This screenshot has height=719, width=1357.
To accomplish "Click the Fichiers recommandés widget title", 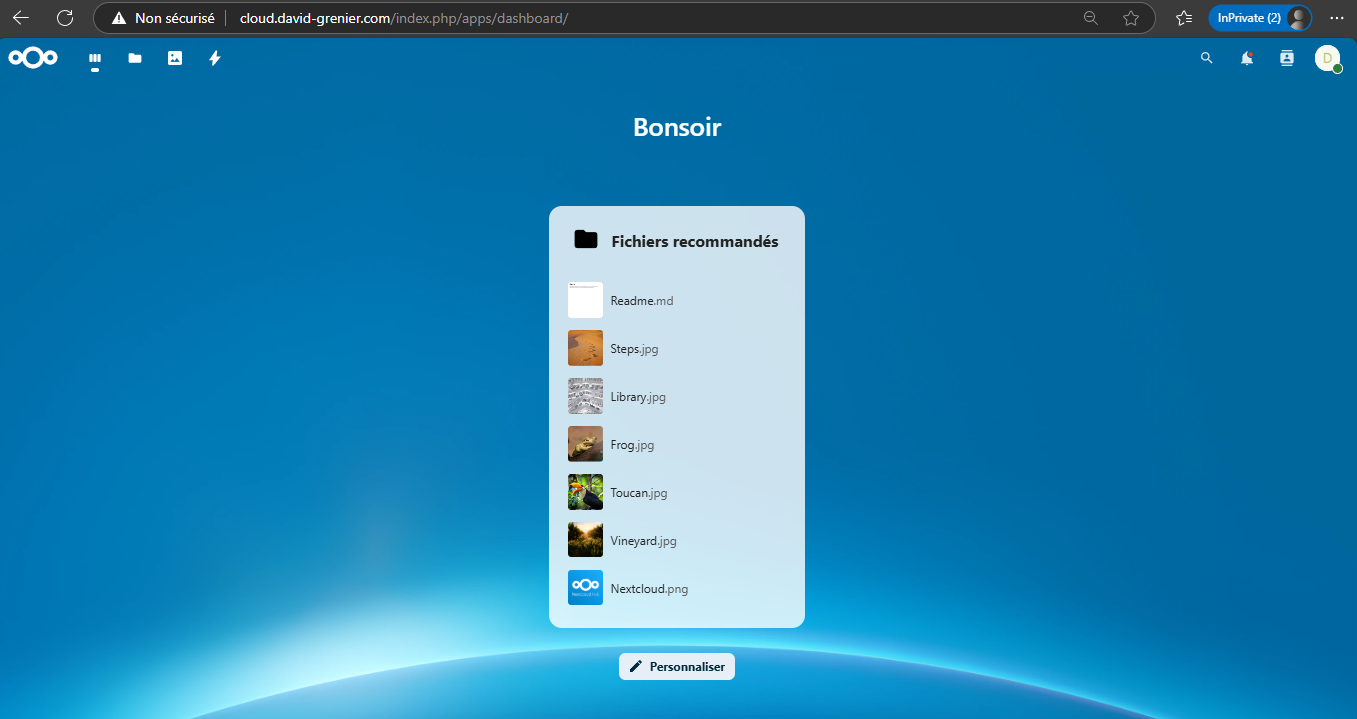I will (695, 241).
